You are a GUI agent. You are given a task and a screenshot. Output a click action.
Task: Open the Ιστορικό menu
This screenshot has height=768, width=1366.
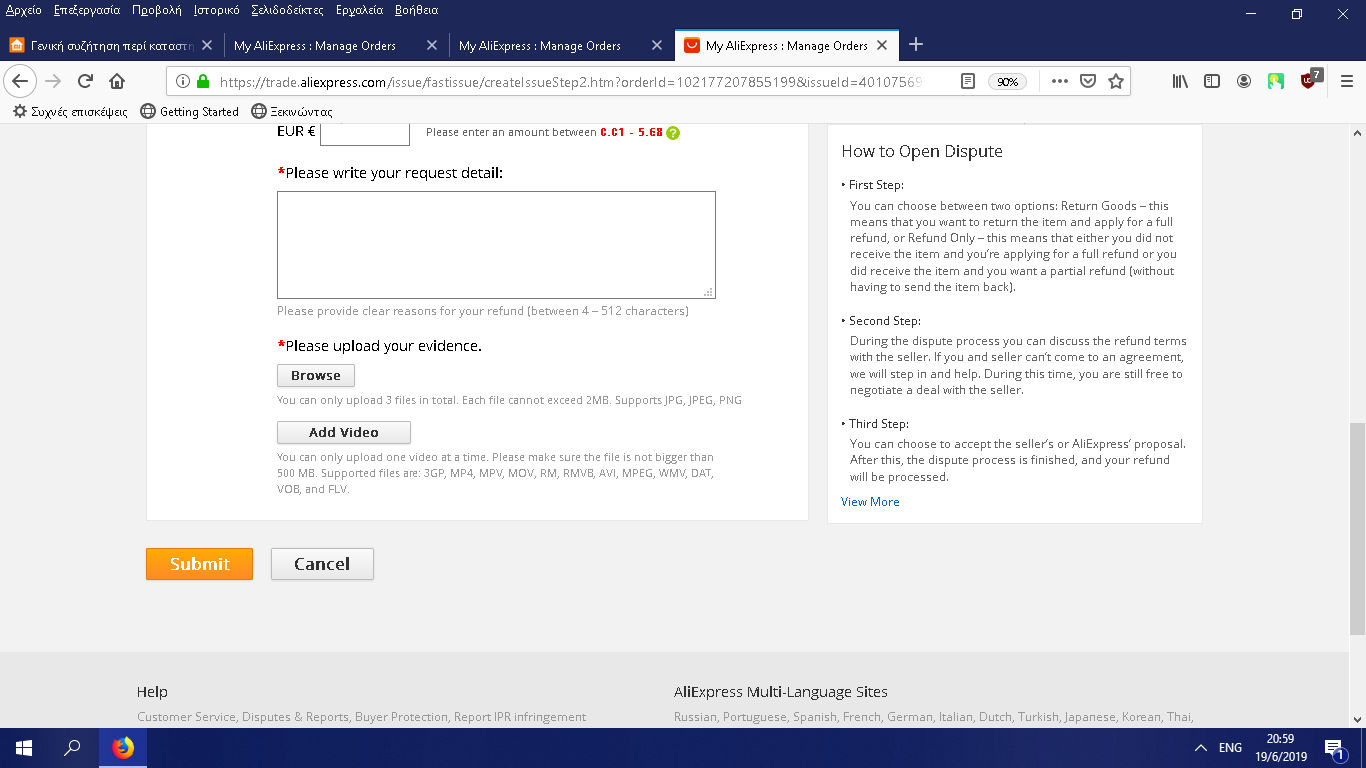217,10
